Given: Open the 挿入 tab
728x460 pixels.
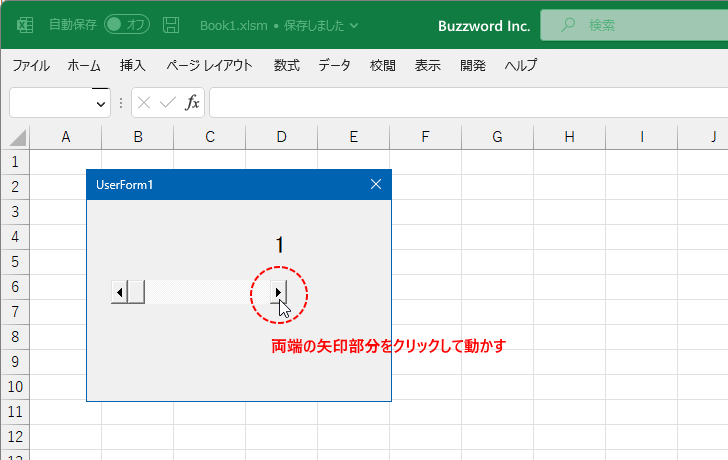Looking at the screenshot, I should (133, 65).
